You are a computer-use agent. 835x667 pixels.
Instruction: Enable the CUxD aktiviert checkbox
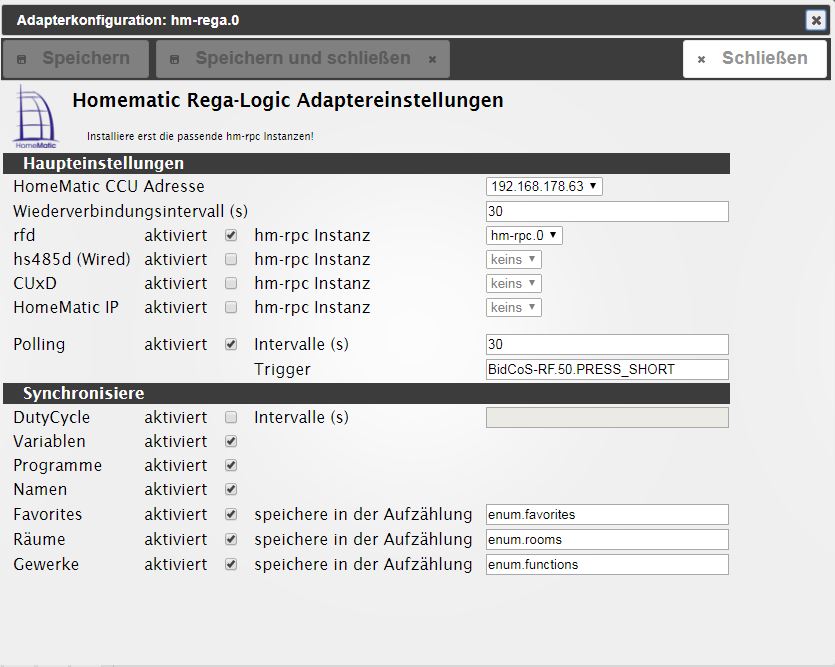[231, 283]
